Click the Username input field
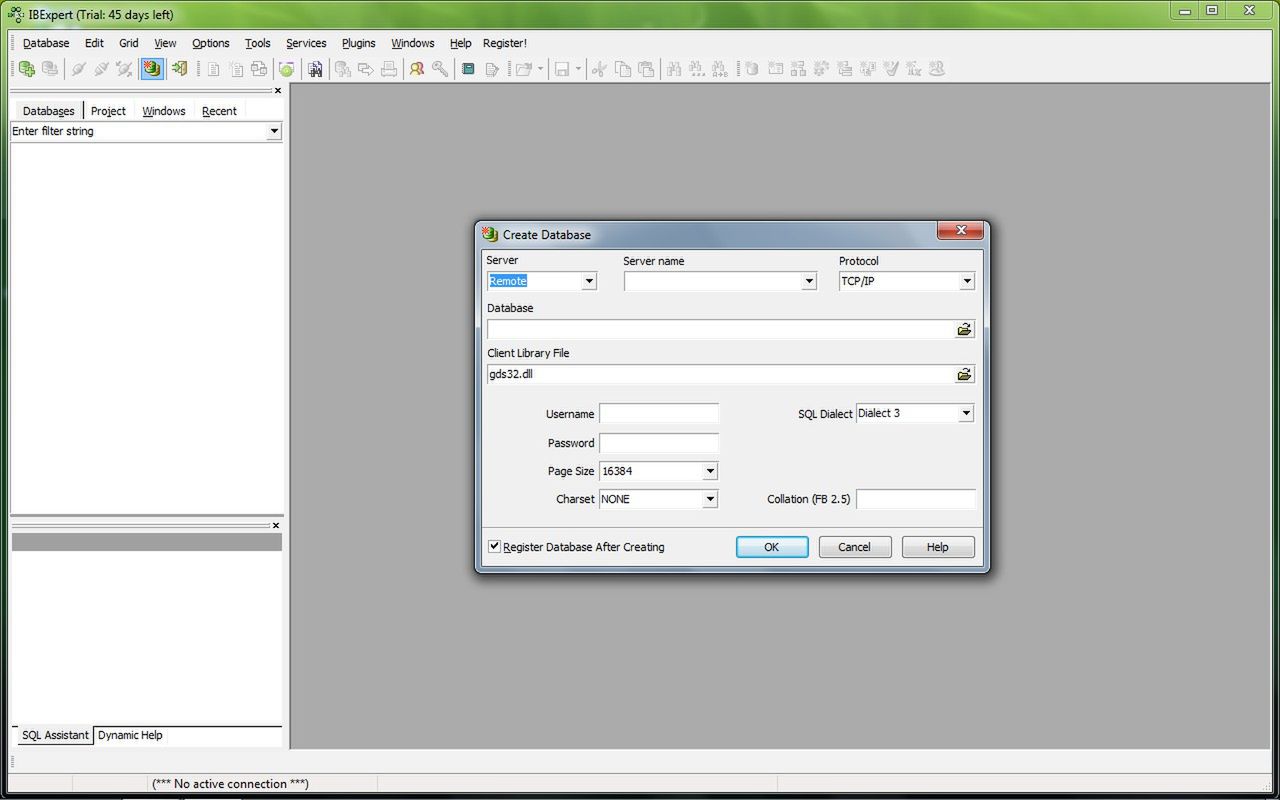This screenshot has width=1280, height=800. [659, 413]
